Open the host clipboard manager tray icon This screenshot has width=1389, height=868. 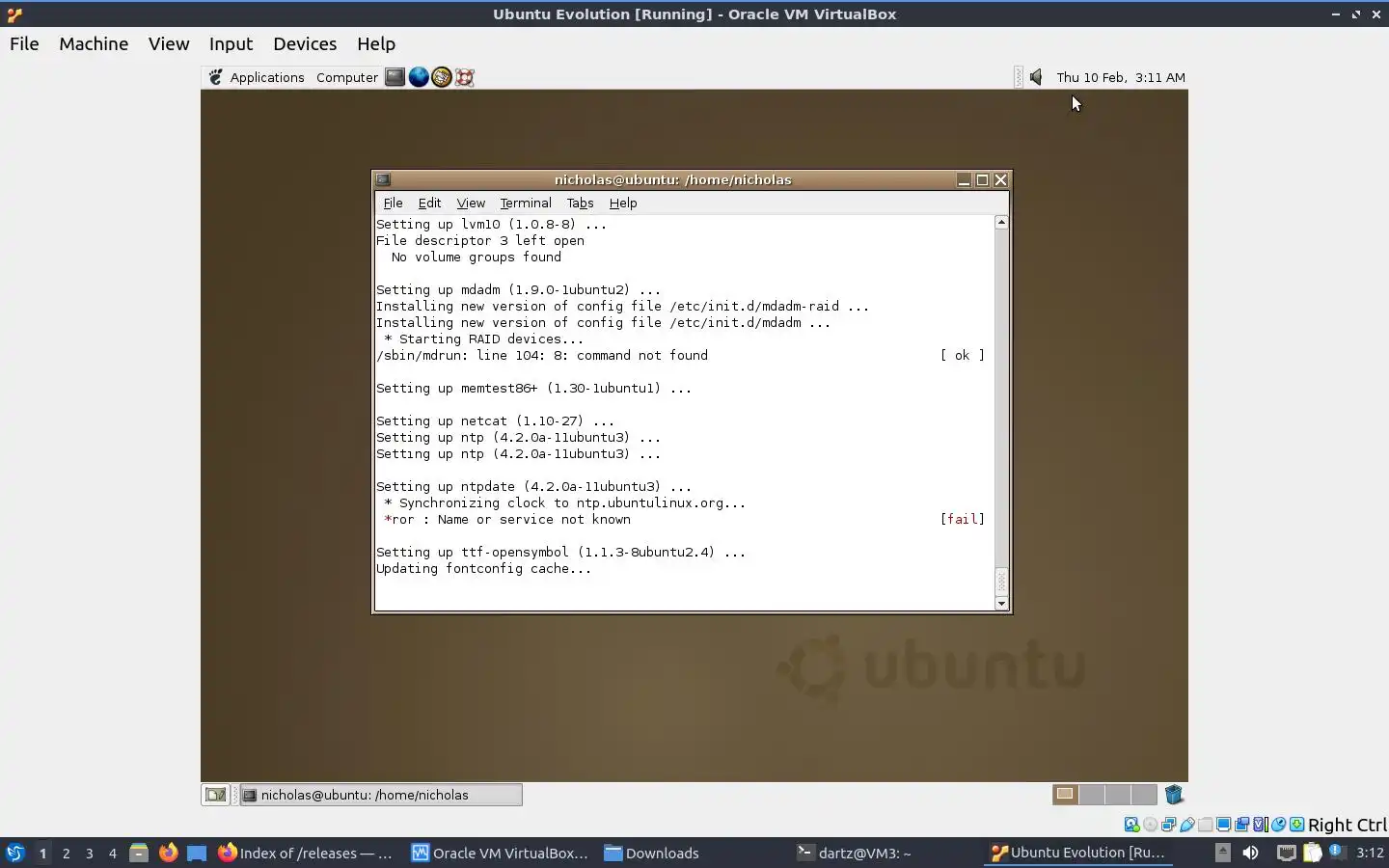(1312, 853)
